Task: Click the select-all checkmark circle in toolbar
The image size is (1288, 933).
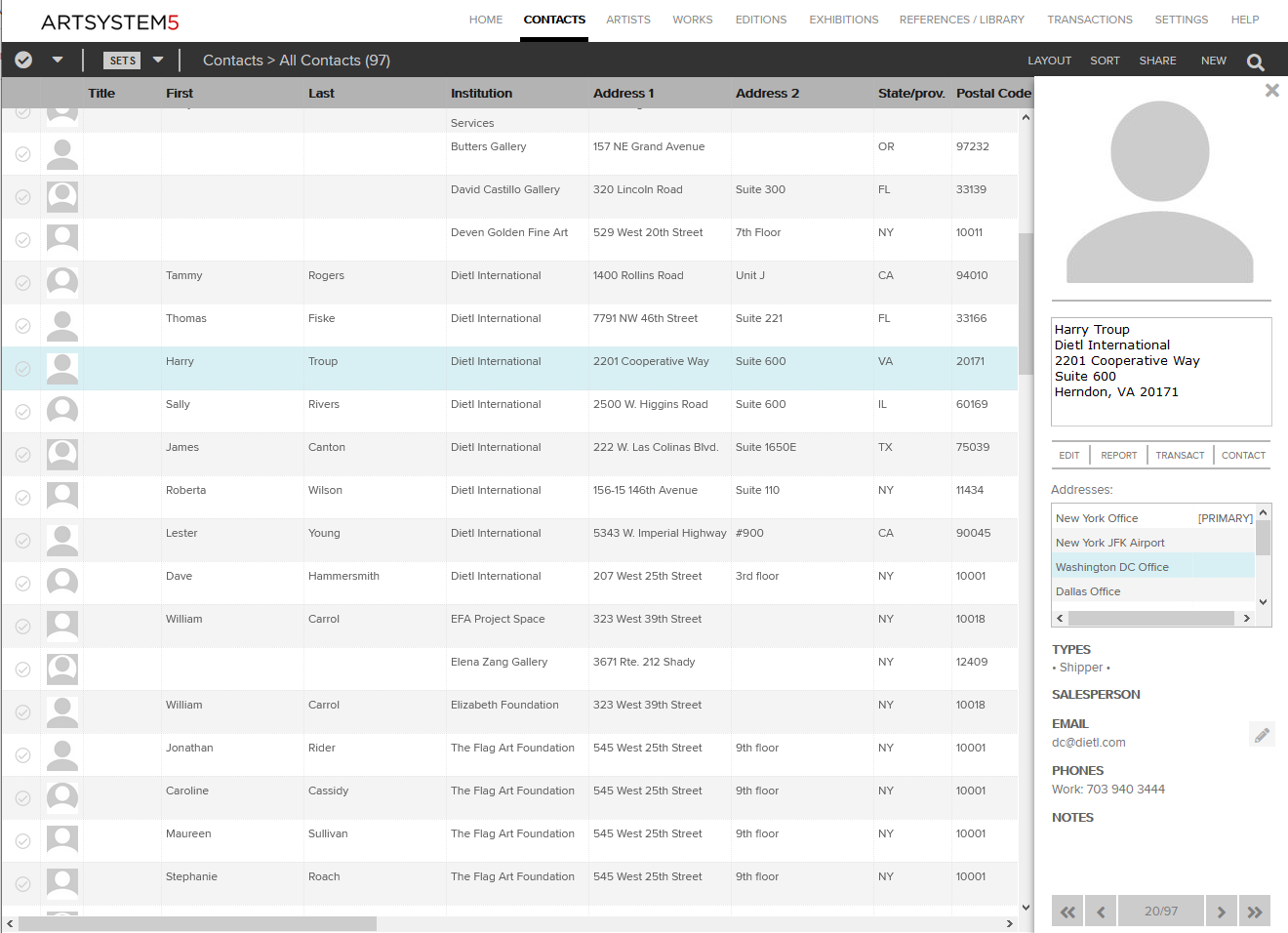Action: (x=23, y=61)
